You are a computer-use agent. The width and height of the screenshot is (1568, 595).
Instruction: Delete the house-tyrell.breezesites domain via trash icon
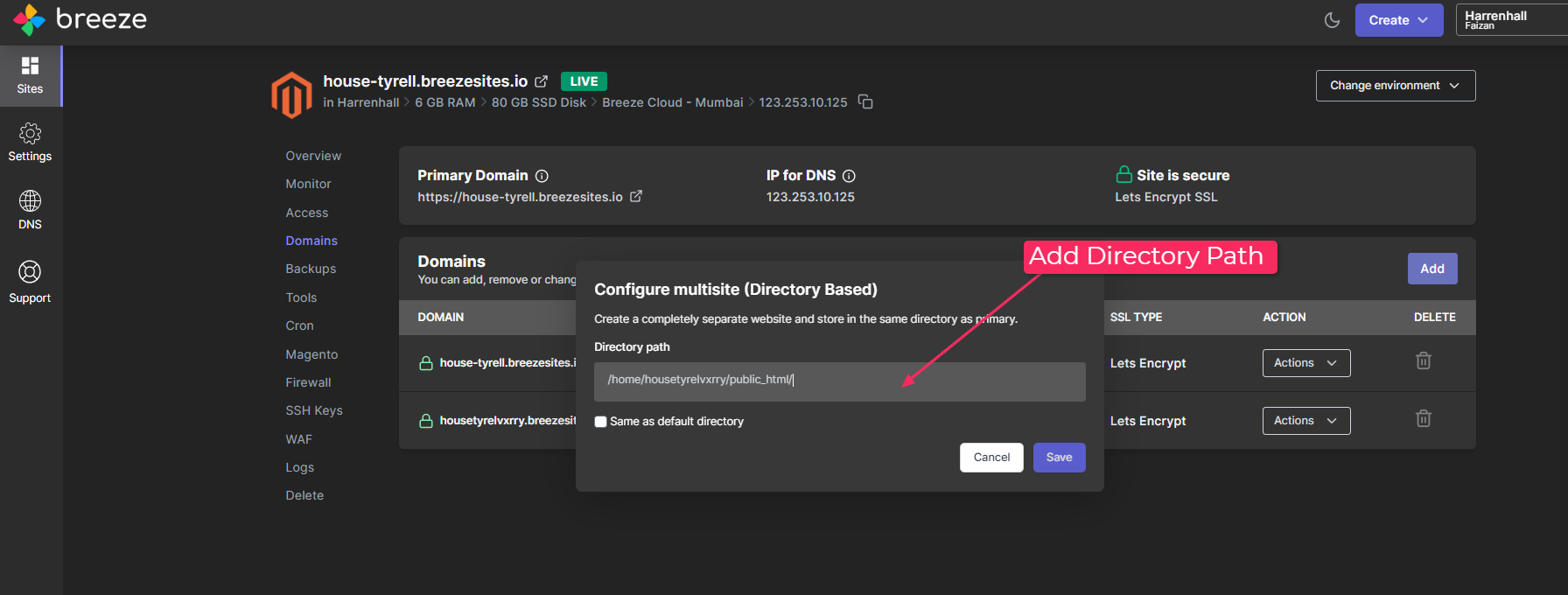[1424, 360]
